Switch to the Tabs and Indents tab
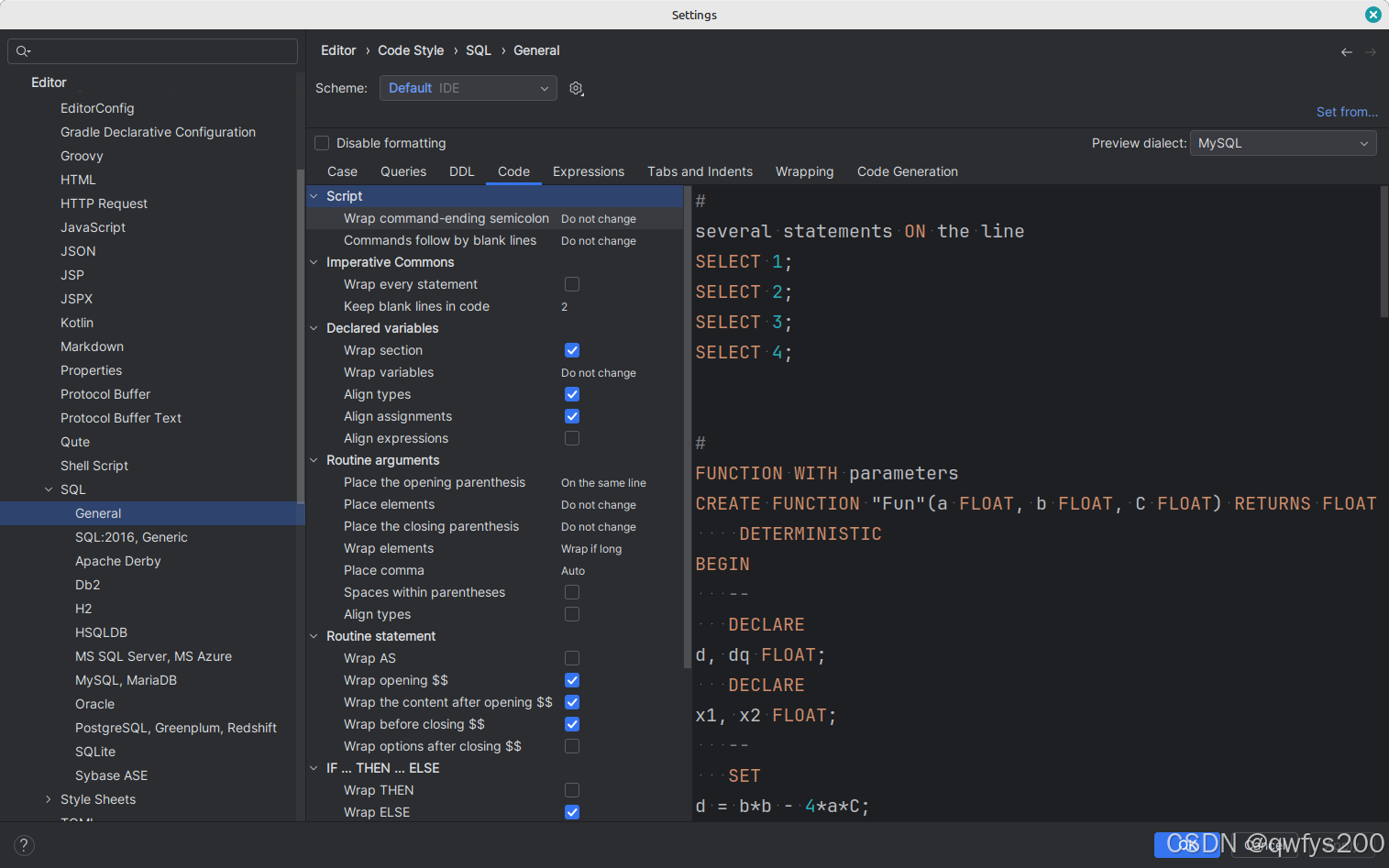The width and height of the screenshot is (1389, 868). click(700, 171)
